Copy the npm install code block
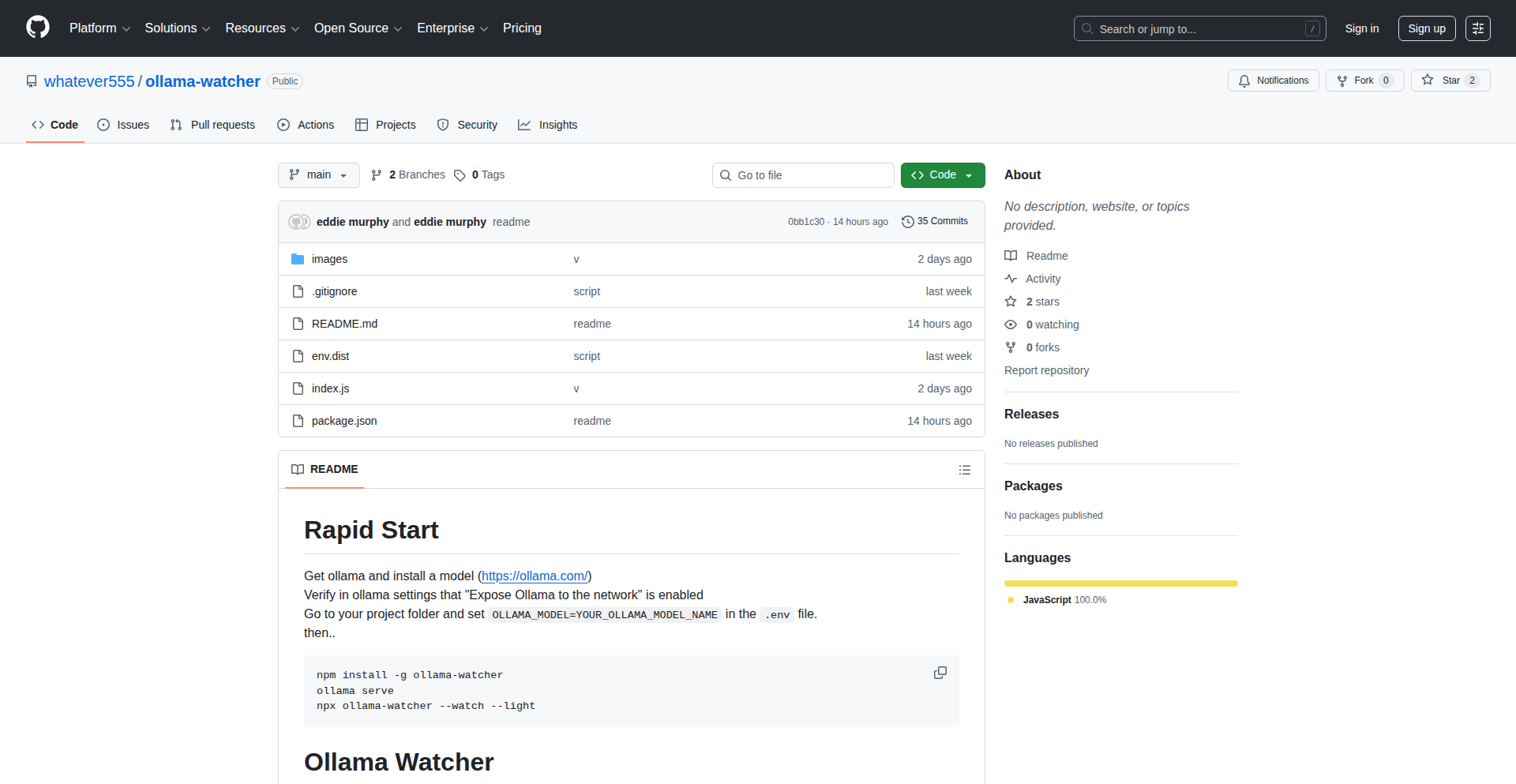 click(940, 673)
